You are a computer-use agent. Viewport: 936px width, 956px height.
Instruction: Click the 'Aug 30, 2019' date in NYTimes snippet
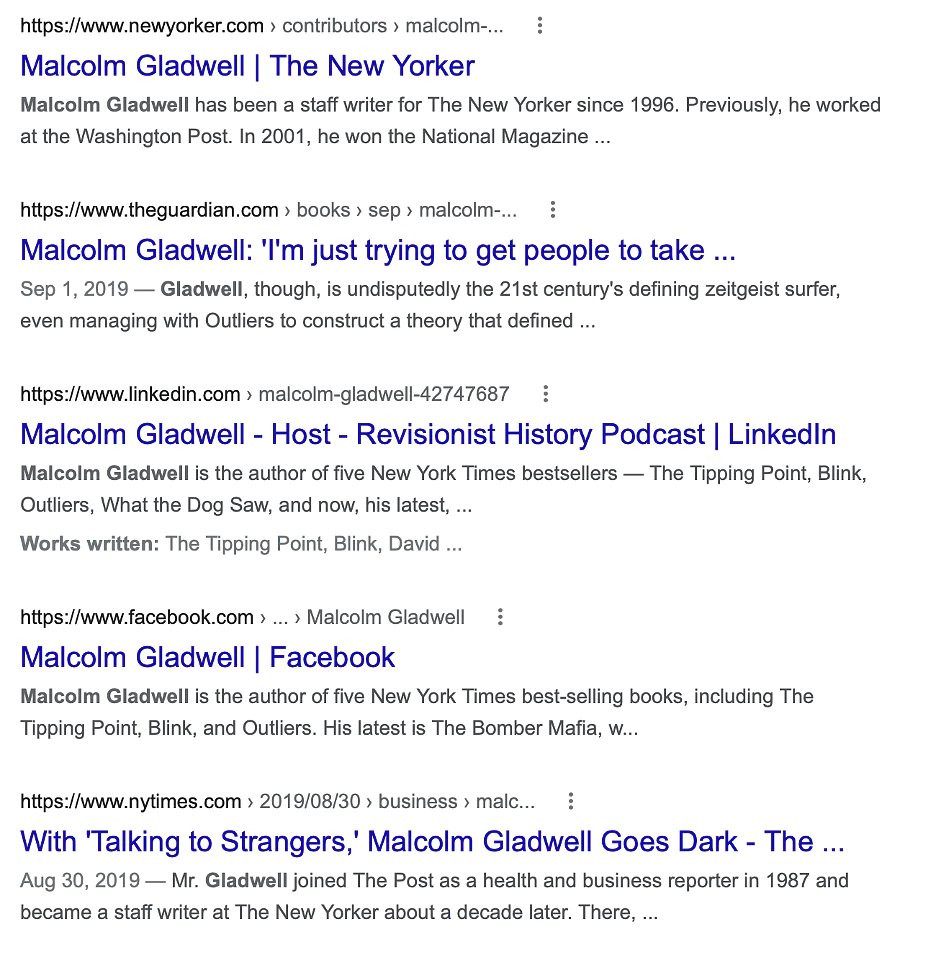(78, 881)
